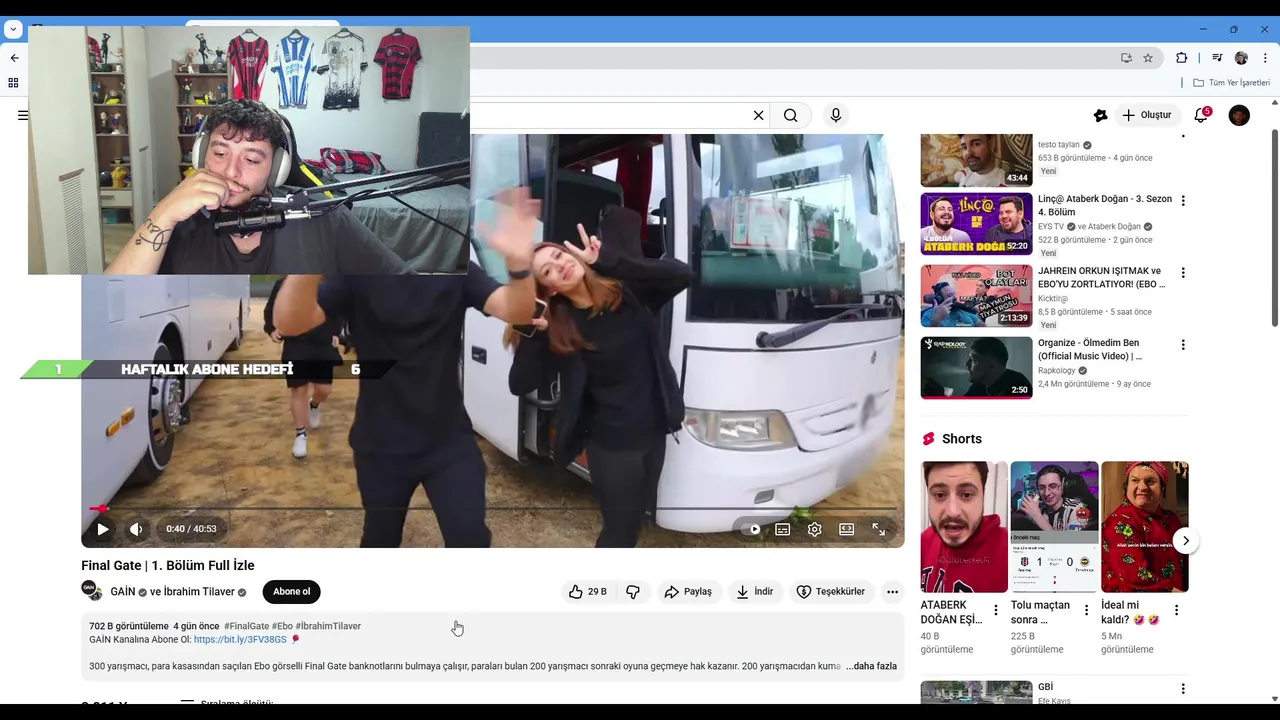Click the EYS TV channel name
This screenshot has height=720, width=1280.
click(1052, 227)
